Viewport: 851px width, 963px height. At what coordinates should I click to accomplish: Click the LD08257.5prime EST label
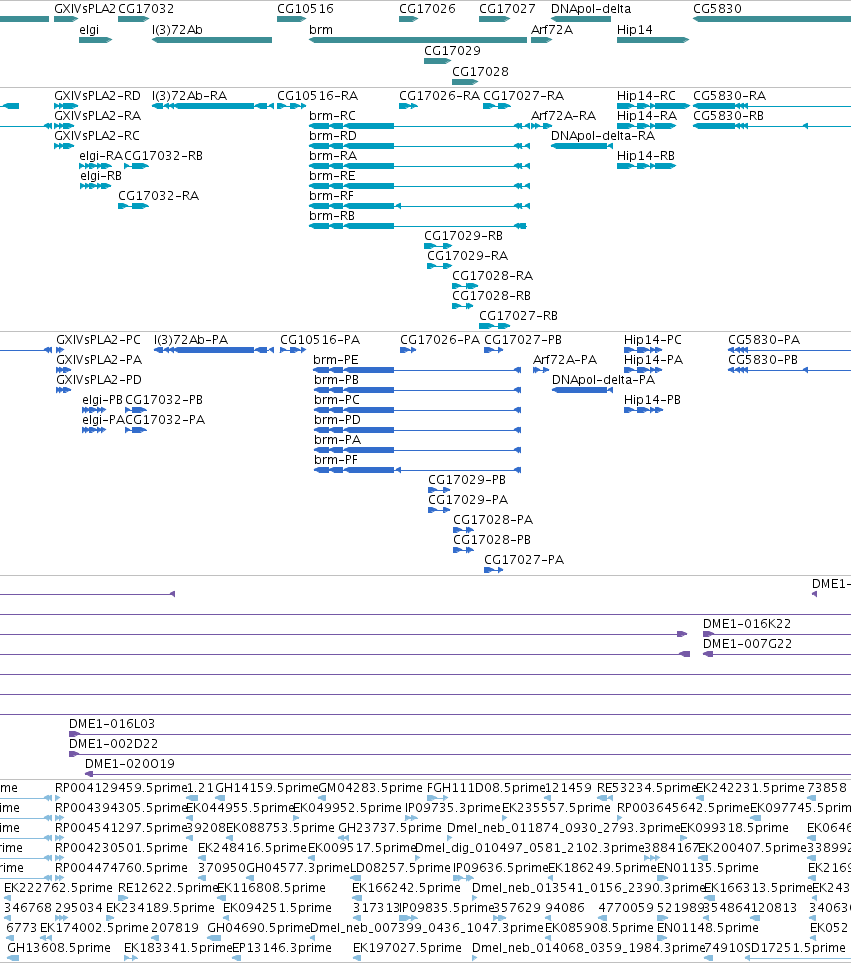tap(400, 868)
